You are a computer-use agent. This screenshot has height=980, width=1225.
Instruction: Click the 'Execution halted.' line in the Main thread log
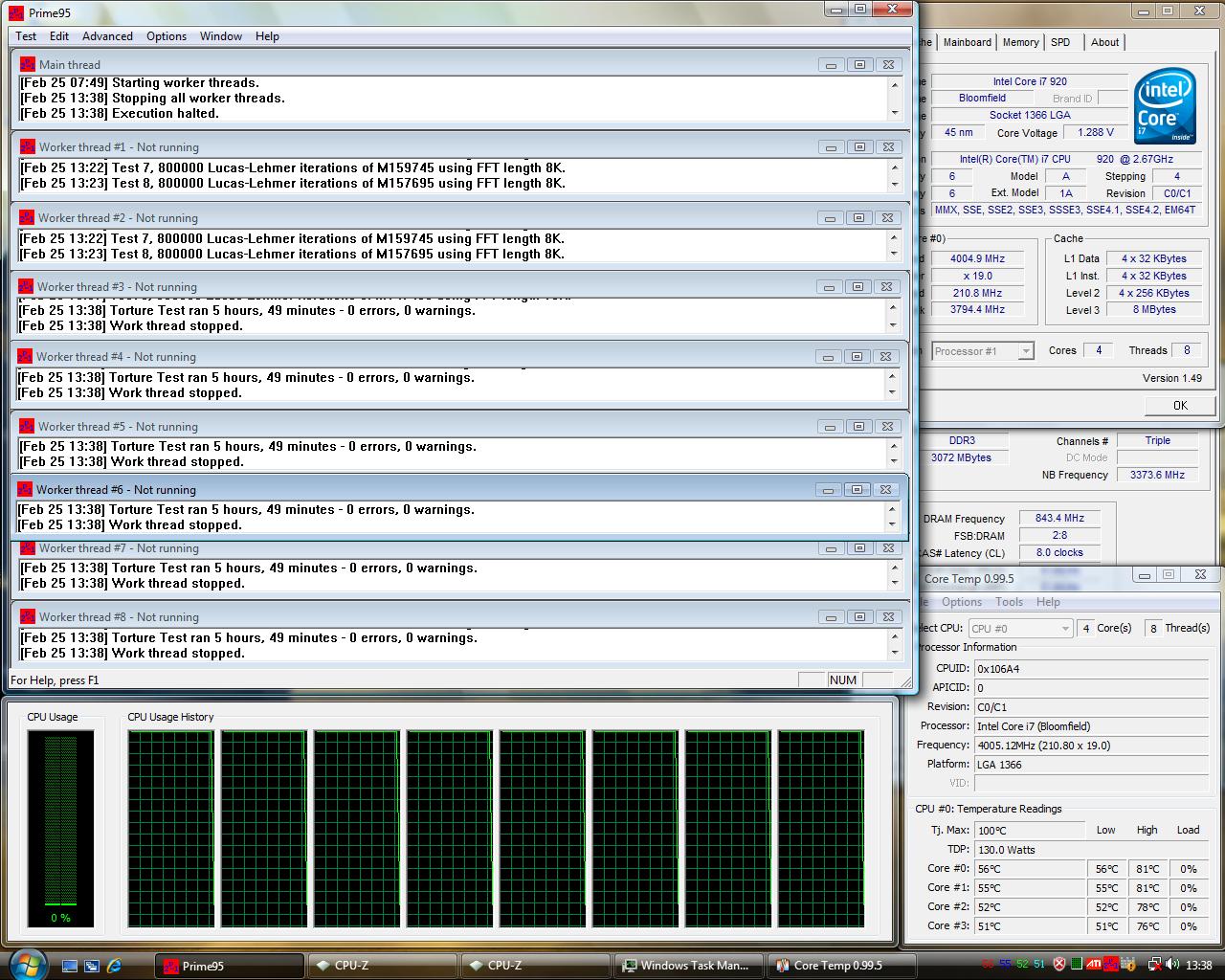pyautogui.click(x=119, y=113)
